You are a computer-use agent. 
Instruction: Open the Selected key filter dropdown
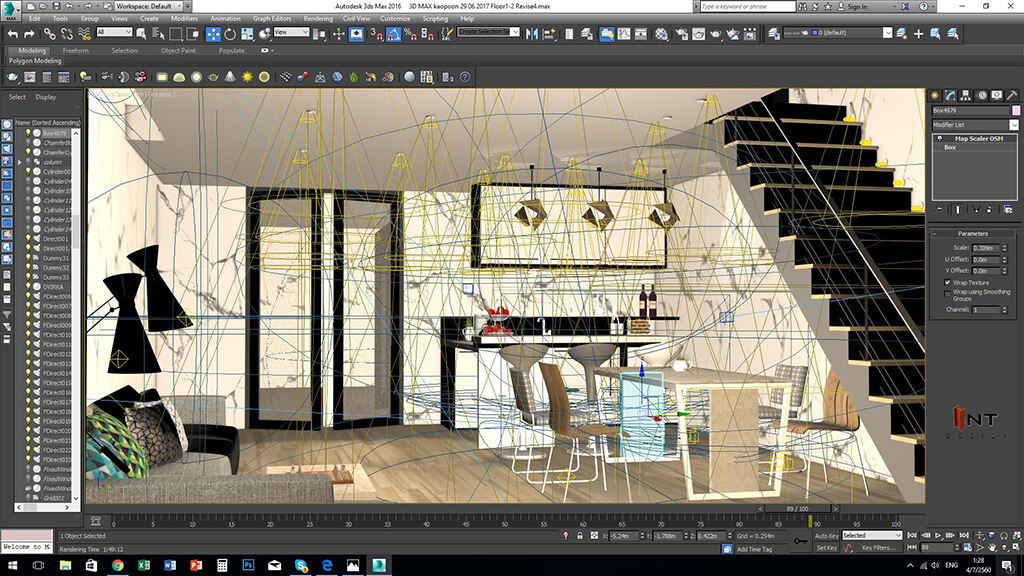click(872, 536)
